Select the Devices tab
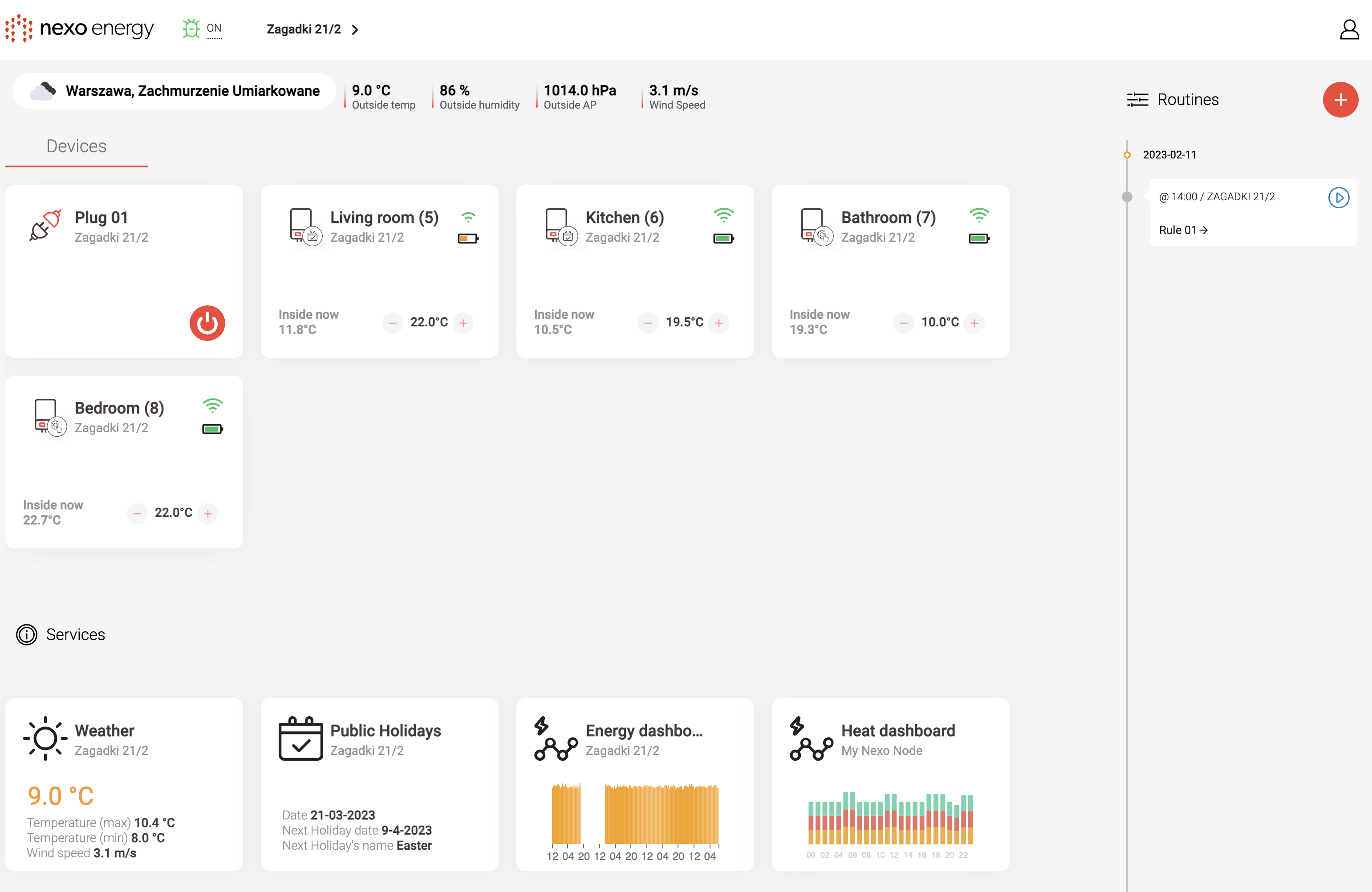This screenshot has width=1372, height=892. coord(76,146)
